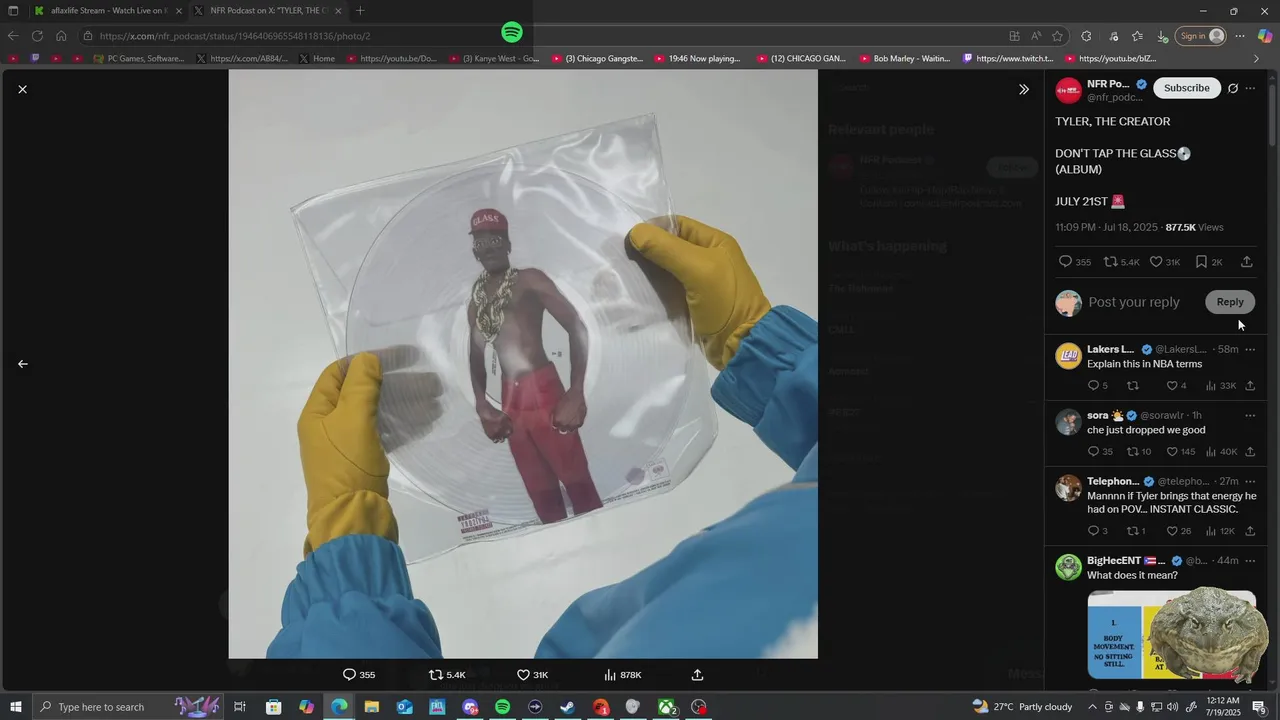Viewport: 1280px width, 720px height.
Task: Open the more options menu on NFR post
Action: tap(1250, 88)
